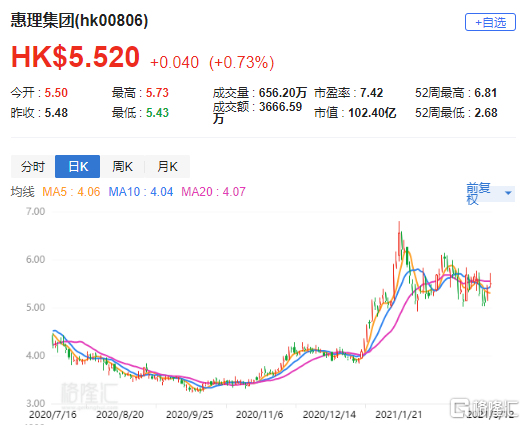Click the 2020/9/25 date axis label
The height and width of the screenshot is (425, 525).
[x=190, y=415]
